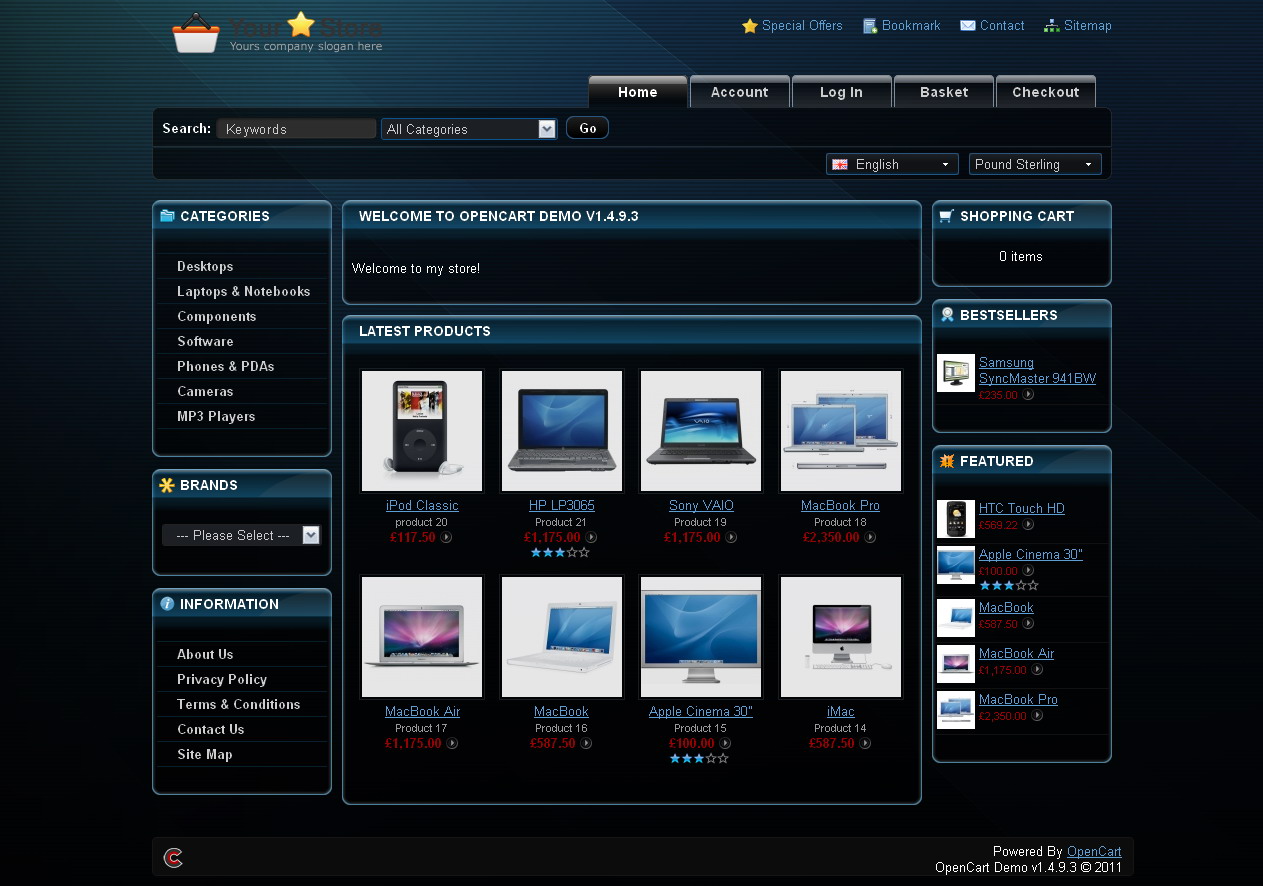
Task: Add Samsung SyncMaster via arrow icon
Action: [x=1028, y=395]
